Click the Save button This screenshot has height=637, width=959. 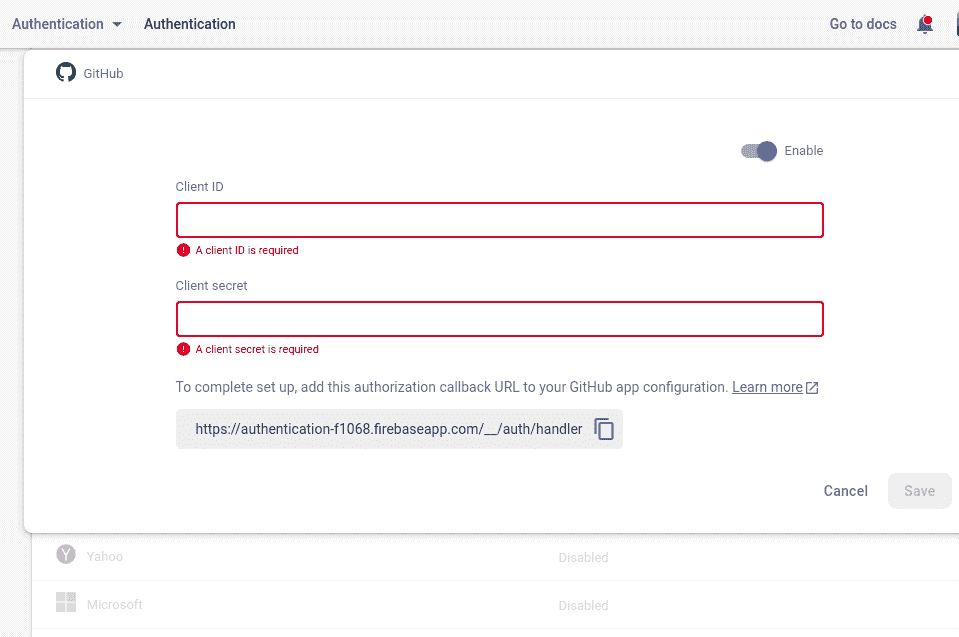pos(919,491)
